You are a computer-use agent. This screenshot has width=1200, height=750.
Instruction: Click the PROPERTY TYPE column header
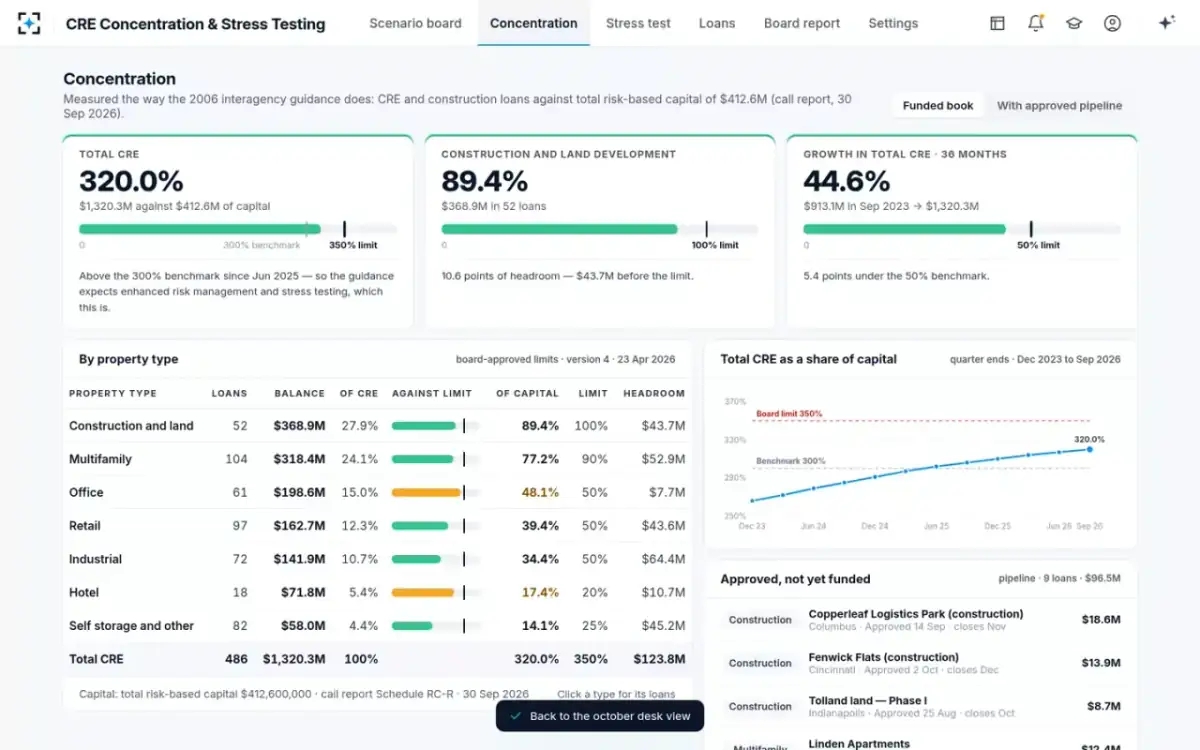[113, 394]
